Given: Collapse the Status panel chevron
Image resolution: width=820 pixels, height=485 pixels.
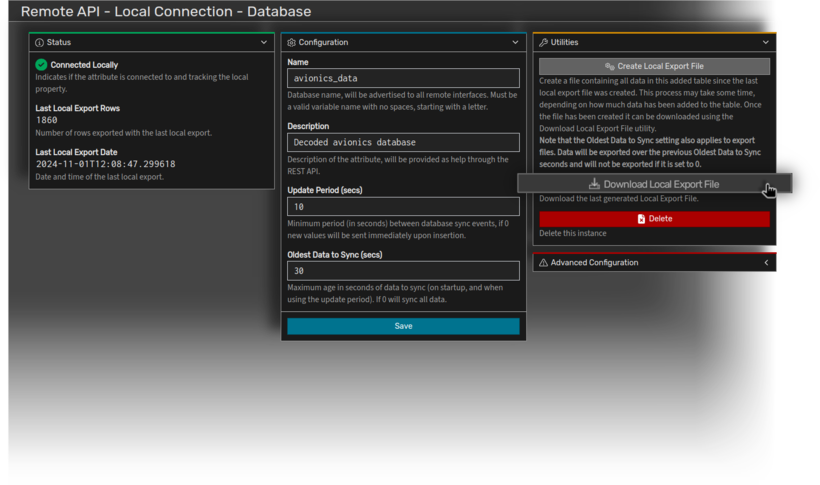Looking at the screenshot, I should [264, 42].
